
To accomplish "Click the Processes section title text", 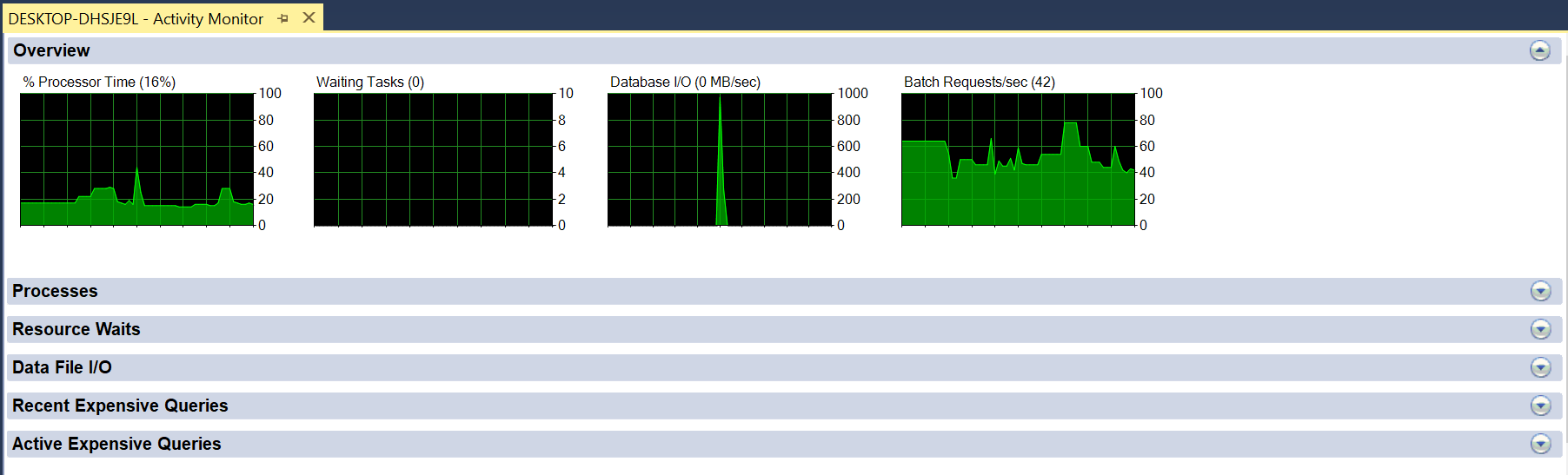I will point(55,291).
